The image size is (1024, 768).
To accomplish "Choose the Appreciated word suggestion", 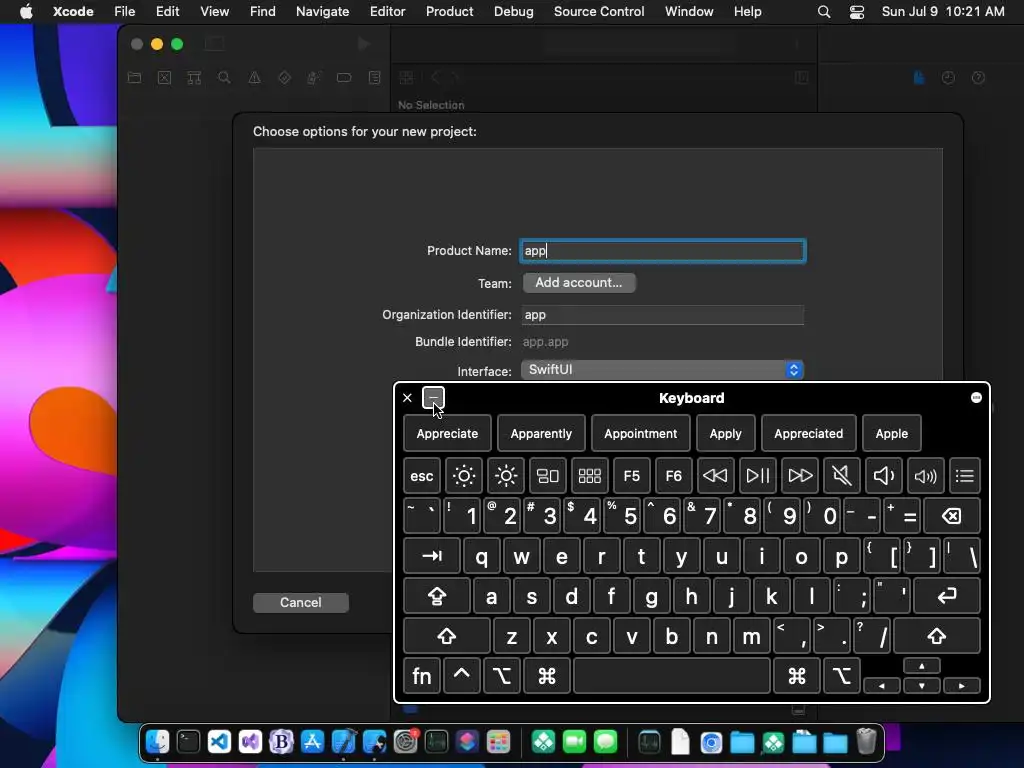I will (808, 433).
